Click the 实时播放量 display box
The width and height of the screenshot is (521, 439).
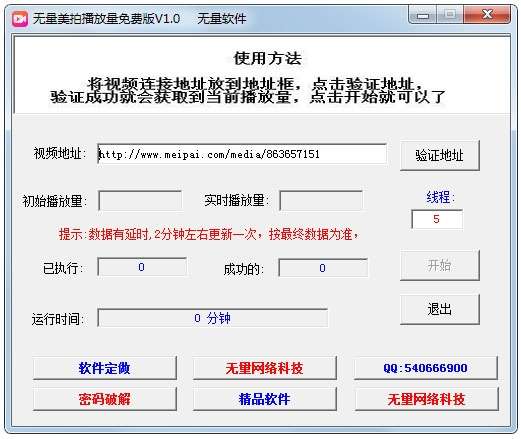click(x=321, y=200)
